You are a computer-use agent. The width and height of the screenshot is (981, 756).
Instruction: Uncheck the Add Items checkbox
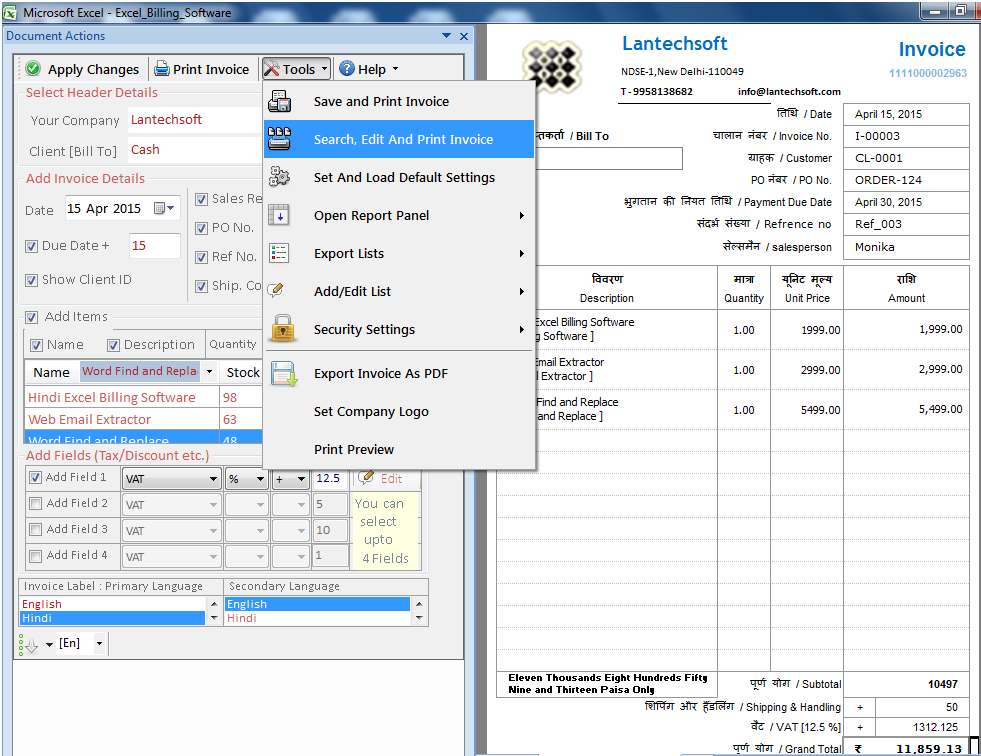coord(31,317)
